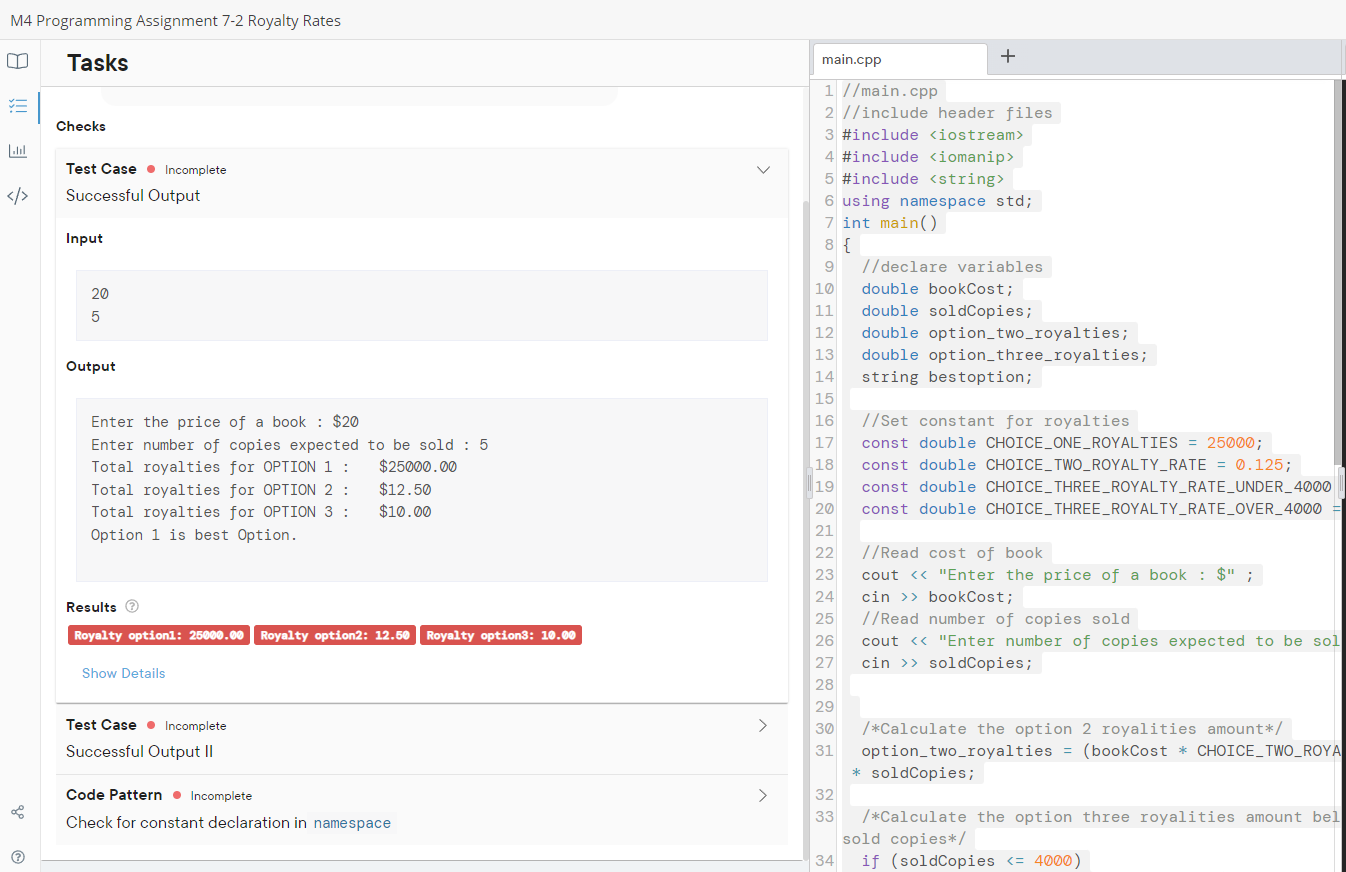Image resolution: width=1346 pixels, height=872 pixels.
Task: Click the test Input box showing 20 and 5
Action: click(x=421, y=305)
